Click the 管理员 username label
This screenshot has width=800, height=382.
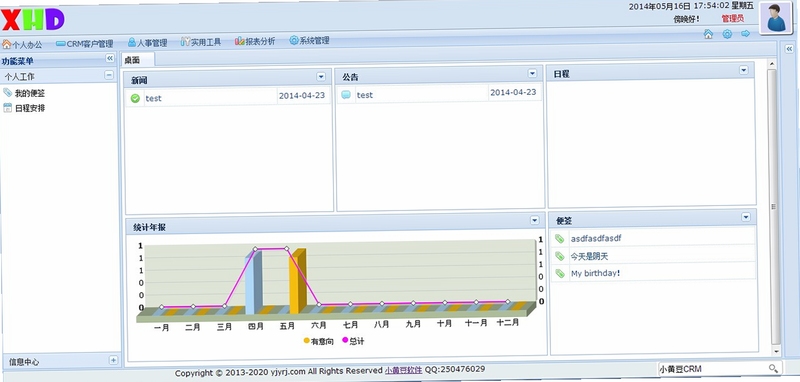coord(732,18)
